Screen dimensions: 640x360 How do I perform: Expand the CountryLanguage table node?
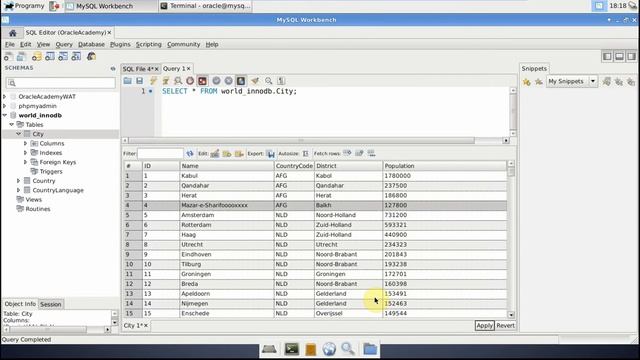[18, 190]
